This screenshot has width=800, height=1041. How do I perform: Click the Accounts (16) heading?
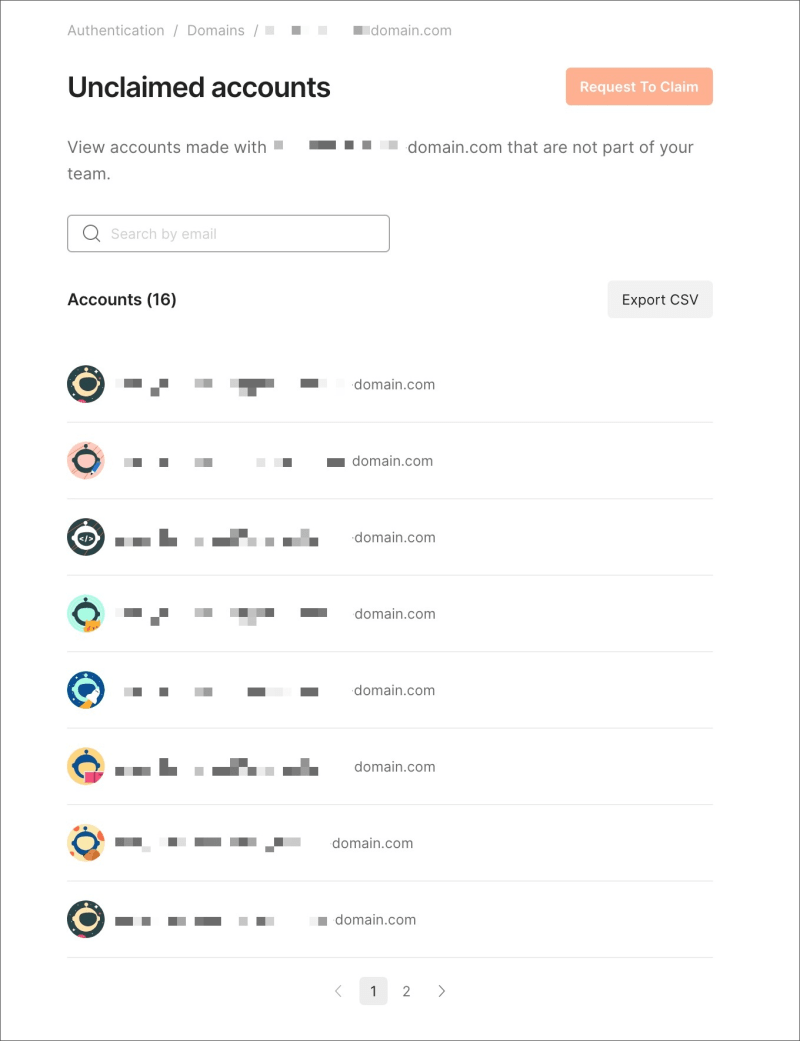121,299
